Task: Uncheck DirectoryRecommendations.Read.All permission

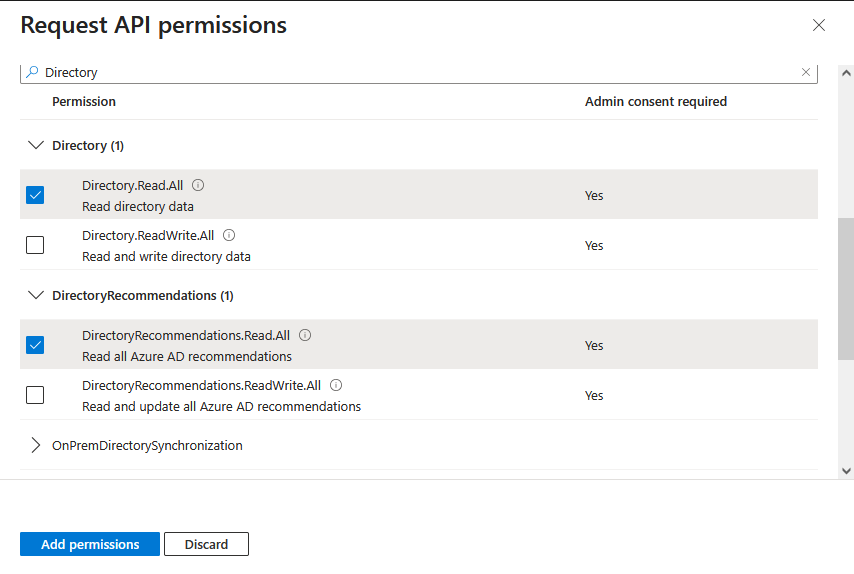Action: 35,345
